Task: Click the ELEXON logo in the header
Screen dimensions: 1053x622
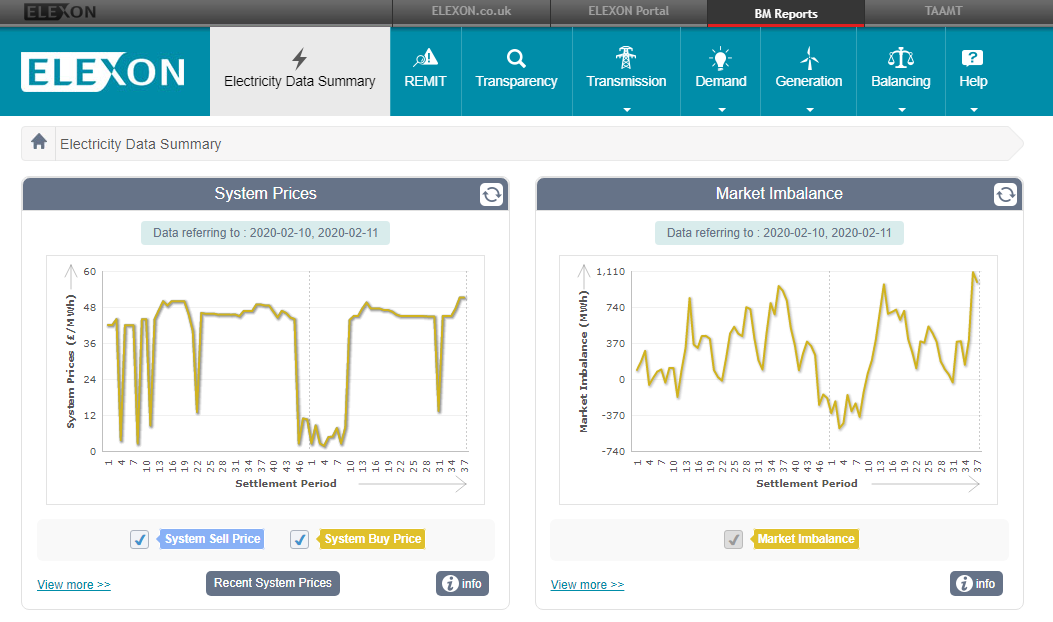Action: coord(103,72)
